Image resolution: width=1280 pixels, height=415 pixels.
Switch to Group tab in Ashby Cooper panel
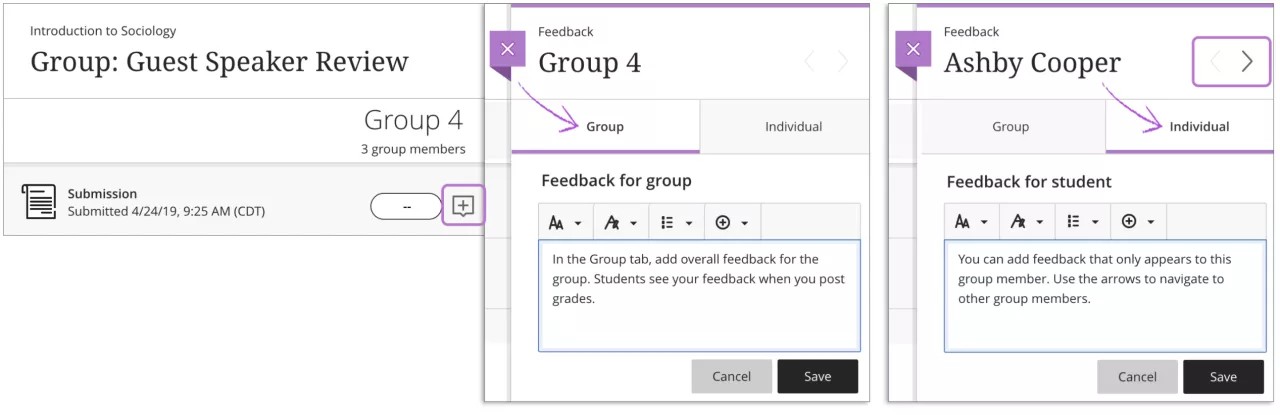1010,127
